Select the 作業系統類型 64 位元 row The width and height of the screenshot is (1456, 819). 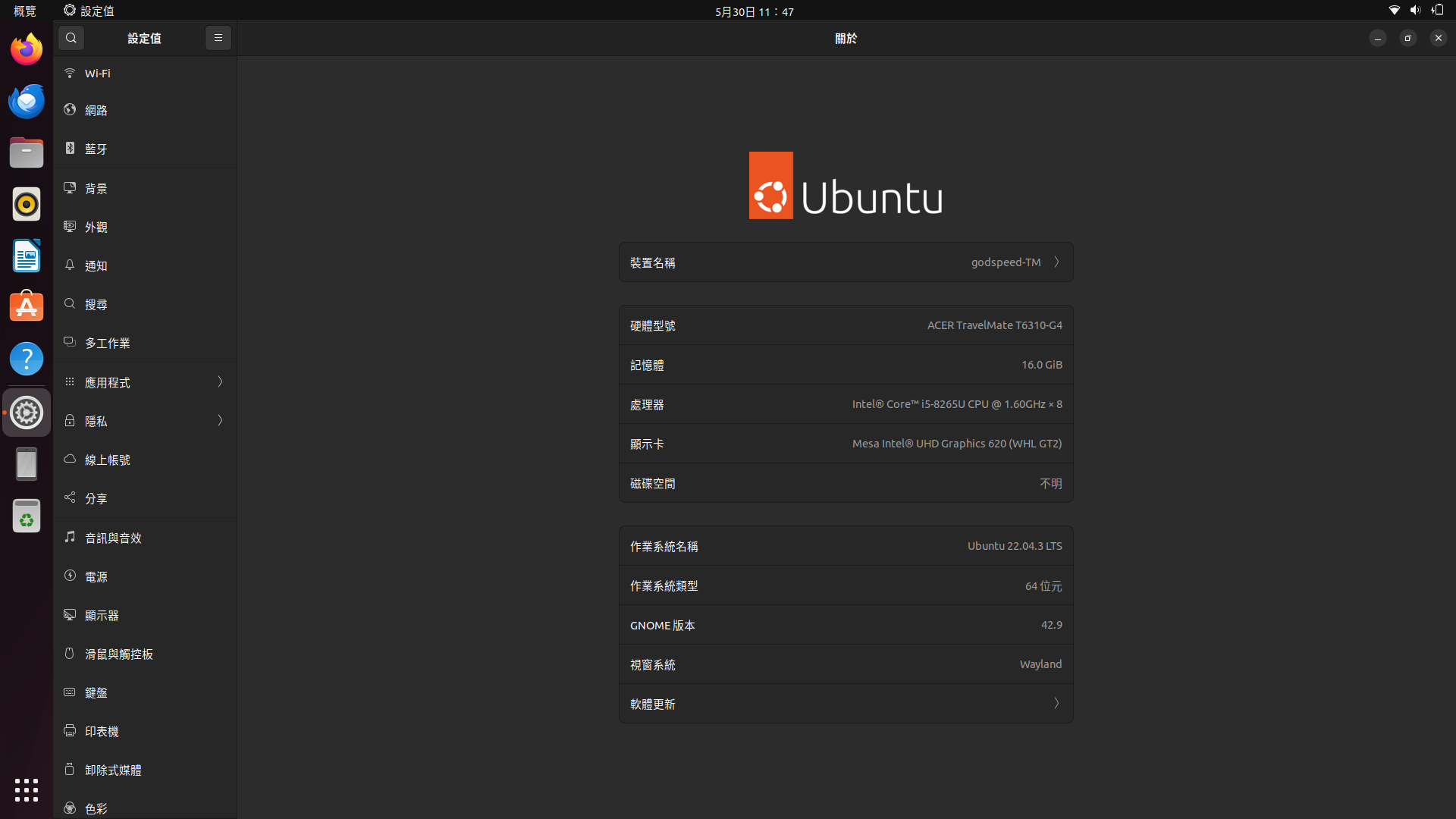[x=846, y=585]
